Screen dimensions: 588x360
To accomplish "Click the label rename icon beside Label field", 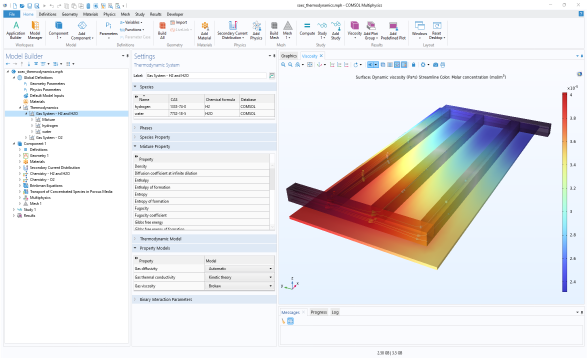I will [272, 76].
